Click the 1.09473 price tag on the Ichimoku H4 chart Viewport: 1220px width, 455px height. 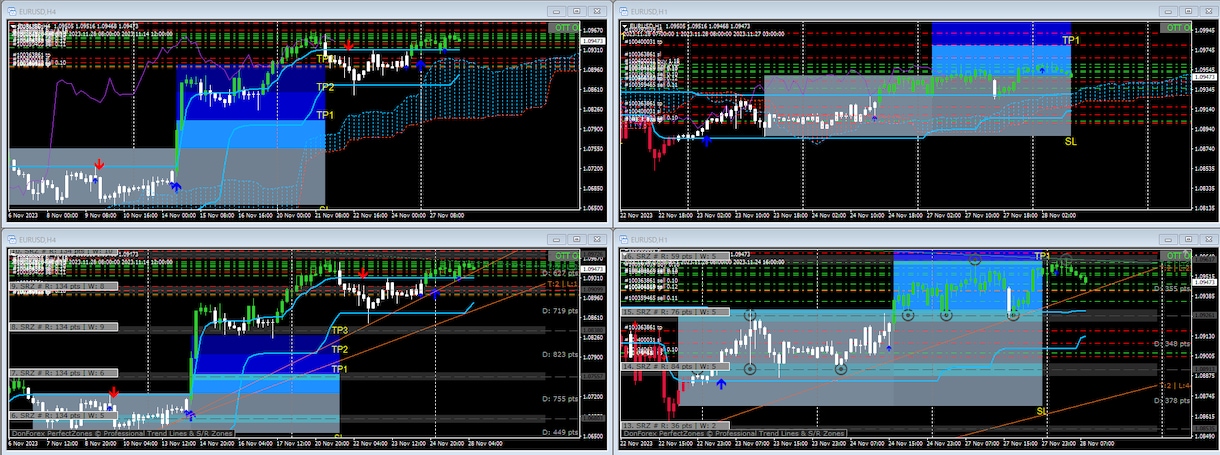coord(593,43)
